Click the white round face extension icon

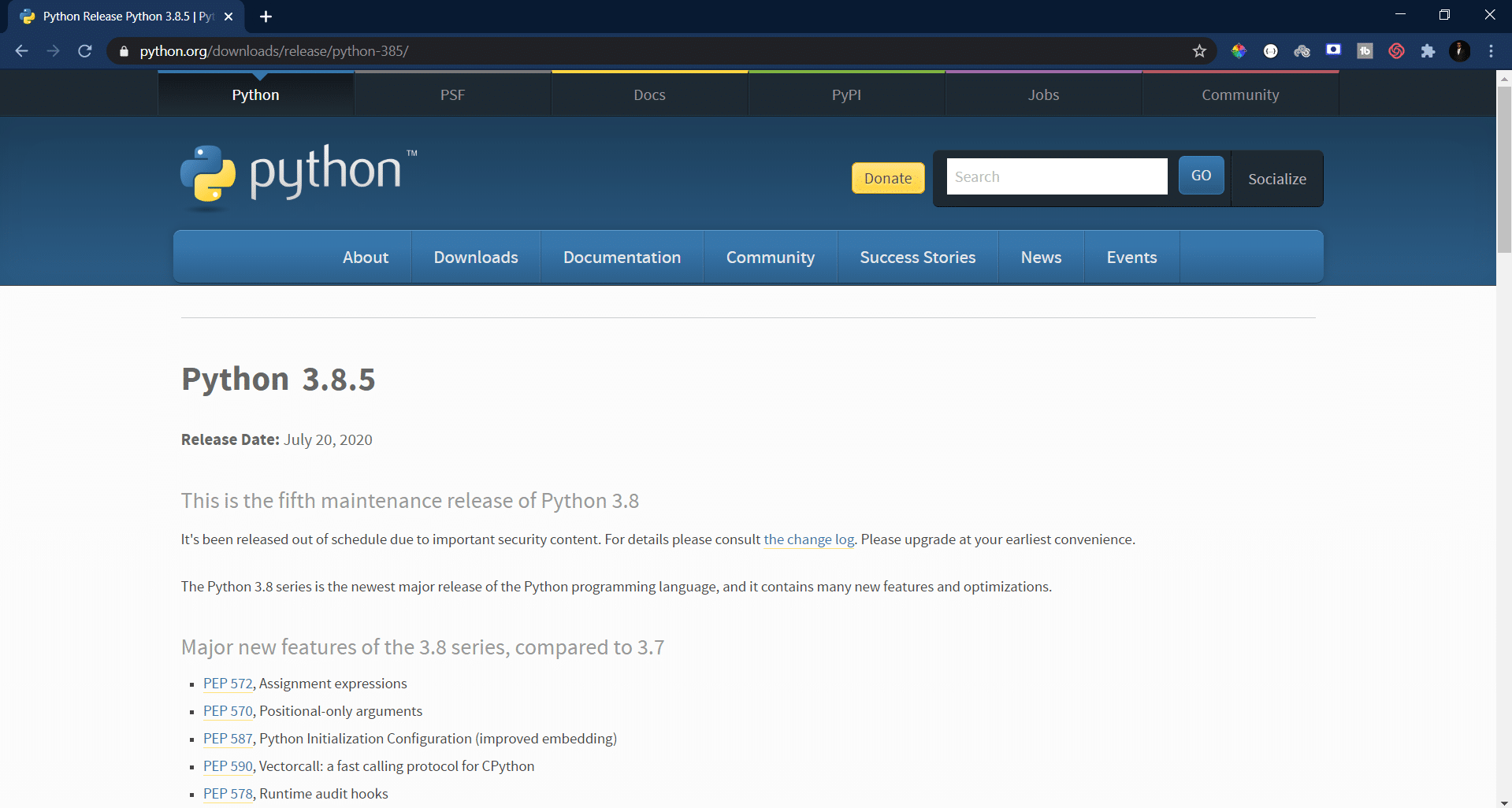pos(1270,51)
